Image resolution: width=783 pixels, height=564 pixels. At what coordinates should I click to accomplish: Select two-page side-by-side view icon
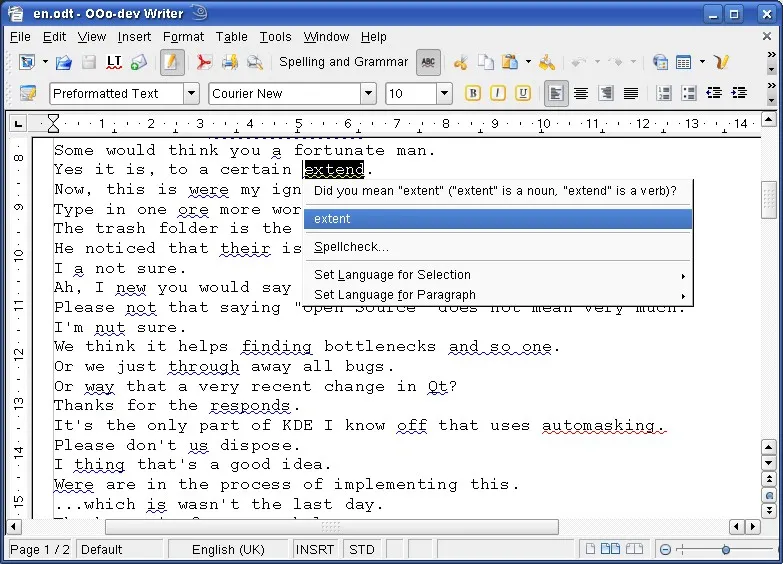tap(610, 549)
